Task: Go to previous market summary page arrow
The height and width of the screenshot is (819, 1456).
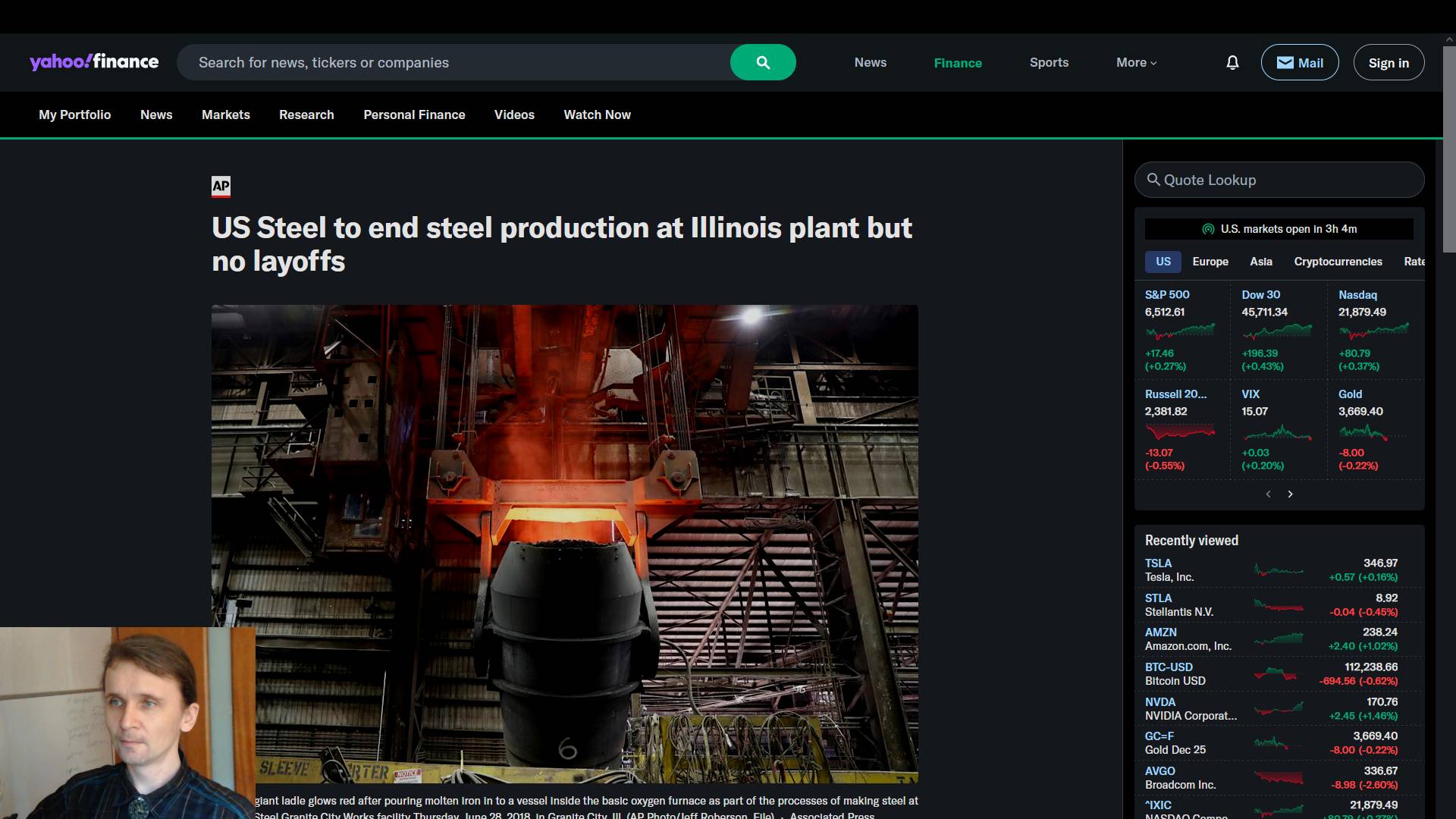Action: (x=1268, y=494)
